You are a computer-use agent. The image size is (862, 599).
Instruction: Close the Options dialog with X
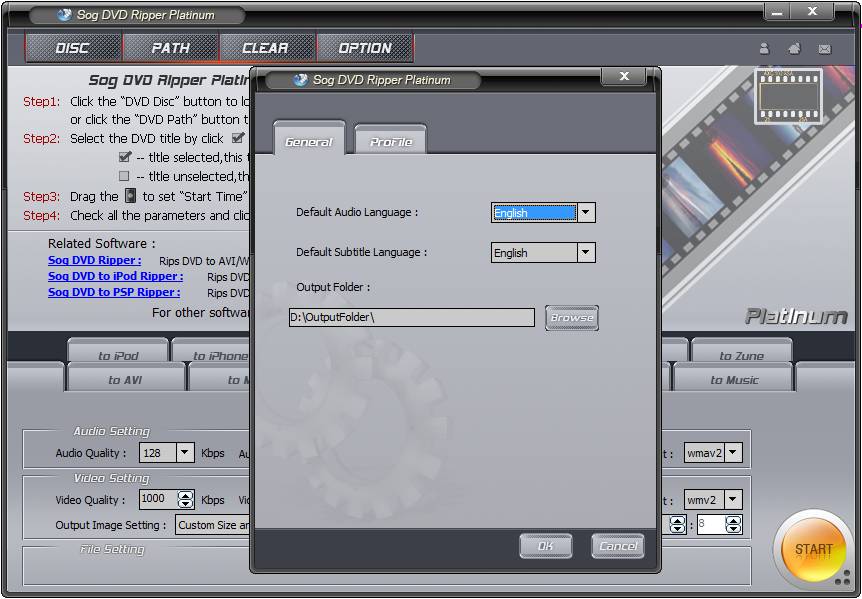(x=624, y=76)
